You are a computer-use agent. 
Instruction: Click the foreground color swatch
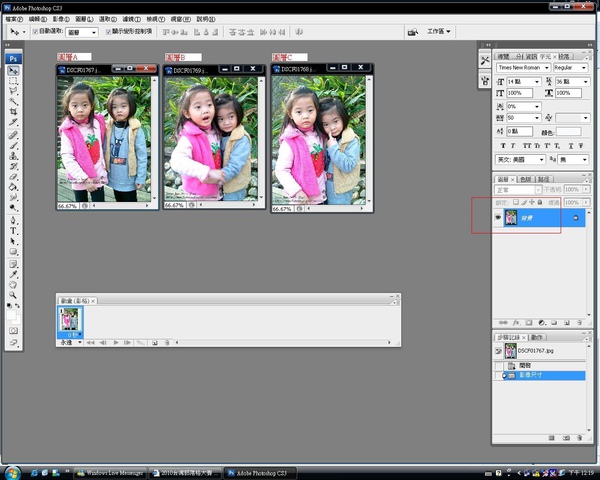[11, 315]
